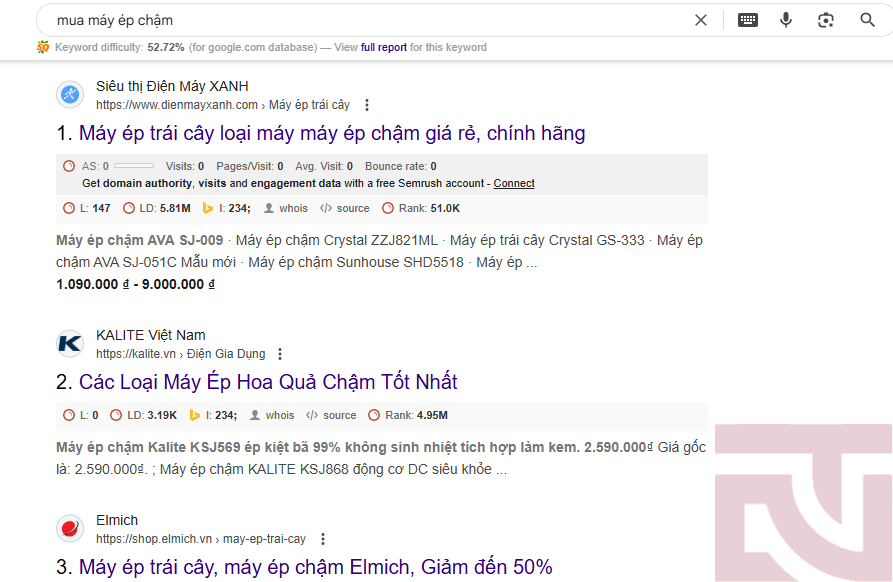
Task: Open the on-screen keyboard icon
Action: coord(747,21)
